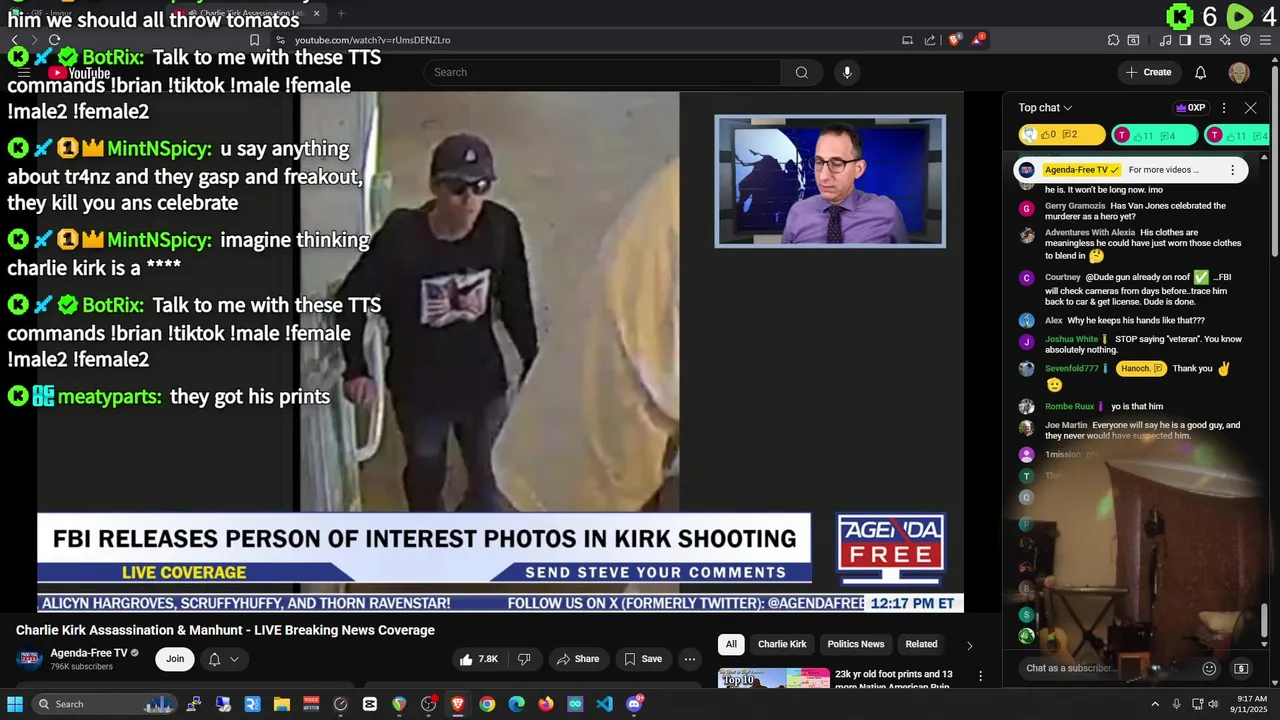This screenshot has width=1280, height=720.
Task: Select the Charlie Kirk filter chip
Action: (x=782, y=644)
